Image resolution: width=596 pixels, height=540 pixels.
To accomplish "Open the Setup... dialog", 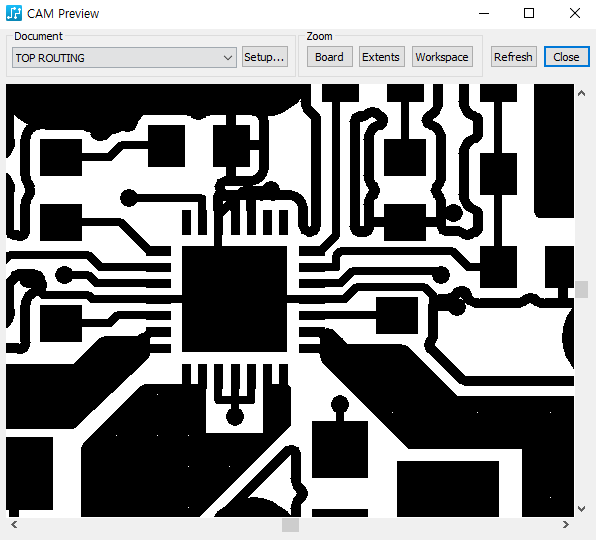I will tap(265, 57).
